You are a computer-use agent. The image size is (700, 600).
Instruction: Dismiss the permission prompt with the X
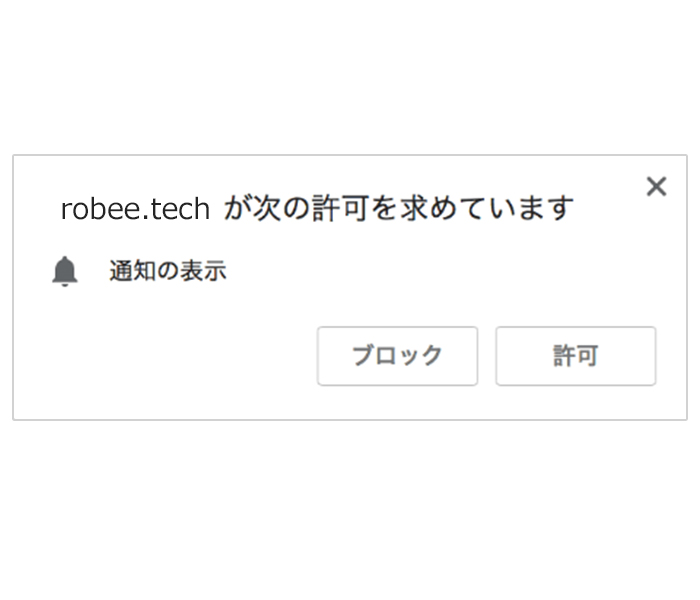point(656,186)
